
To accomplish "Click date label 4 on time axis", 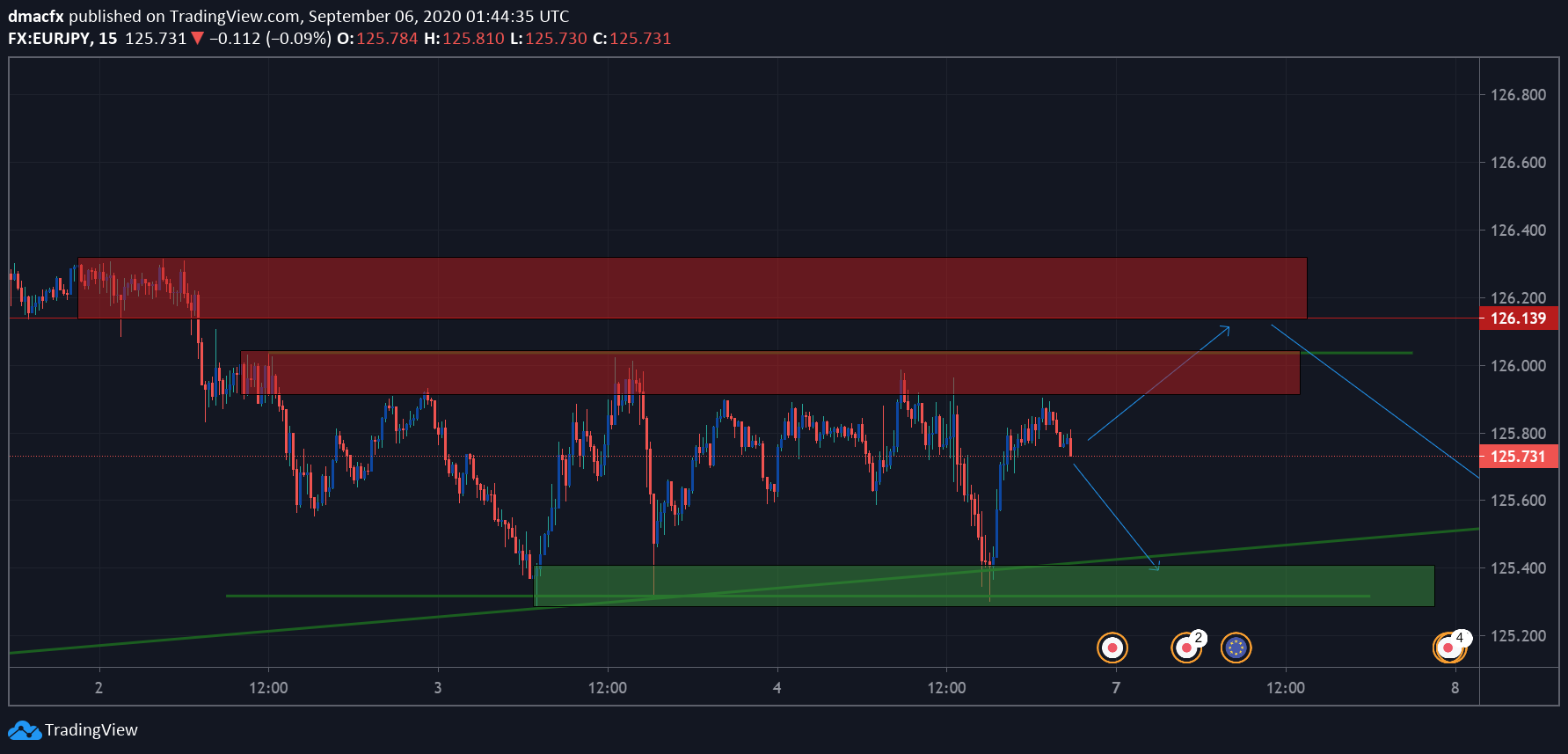I will 777,688.
